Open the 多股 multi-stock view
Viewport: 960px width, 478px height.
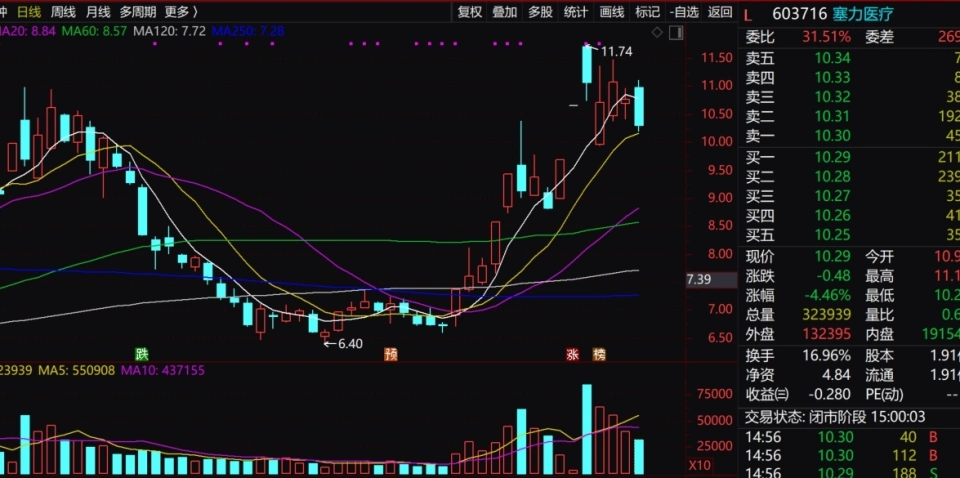pyautogui.click(x=540, y=12)
